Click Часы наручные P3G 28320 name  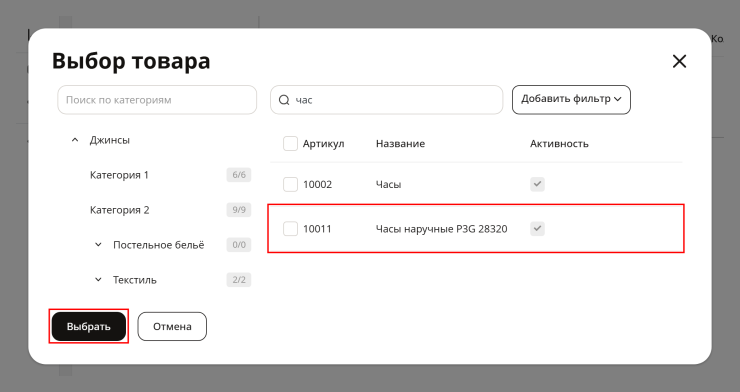point(441,229)
